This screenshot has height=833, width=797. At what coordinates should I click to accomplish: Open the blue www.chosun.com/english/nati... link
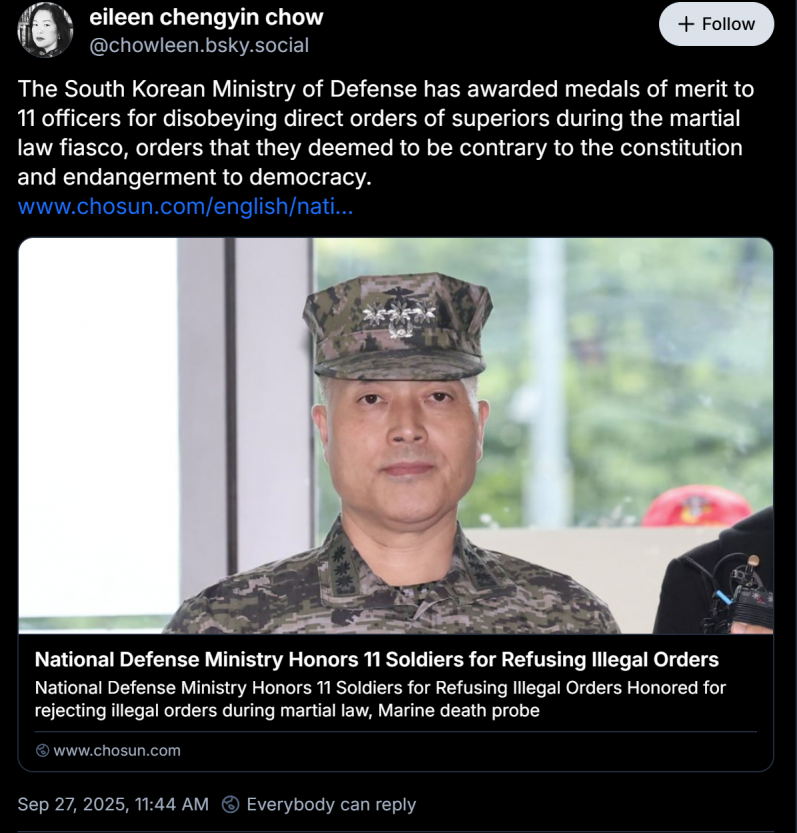tap(185, 208)
